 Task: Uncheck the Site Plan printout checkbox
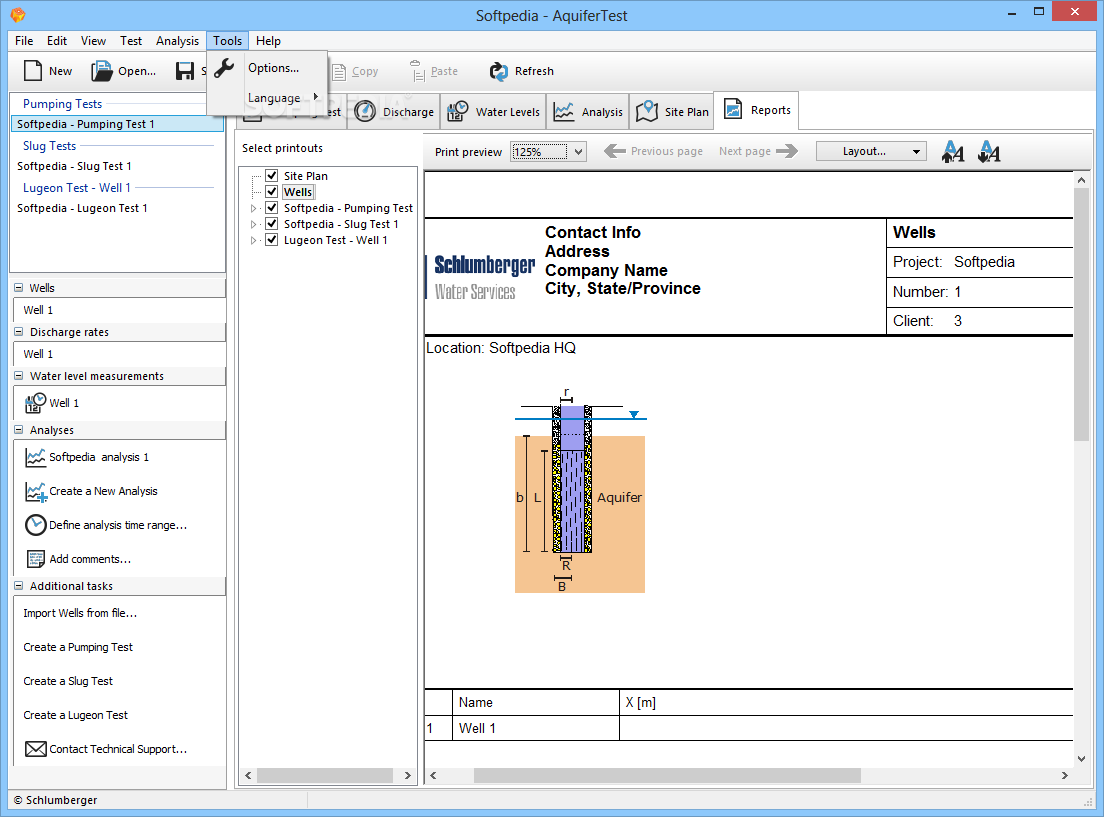[x=271, y=175]
